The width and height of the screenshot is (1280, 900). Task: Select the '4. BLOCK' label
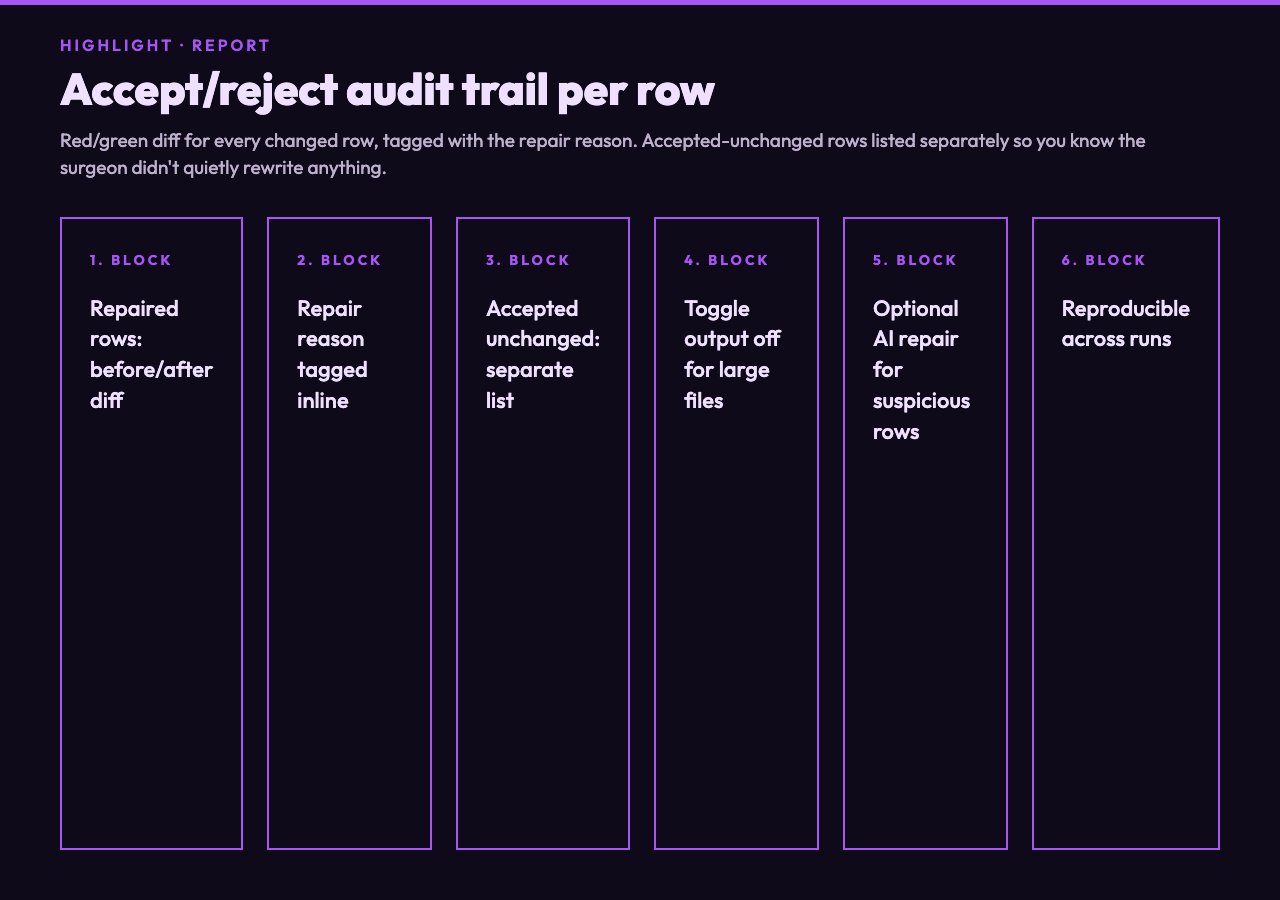pos(726,260)
